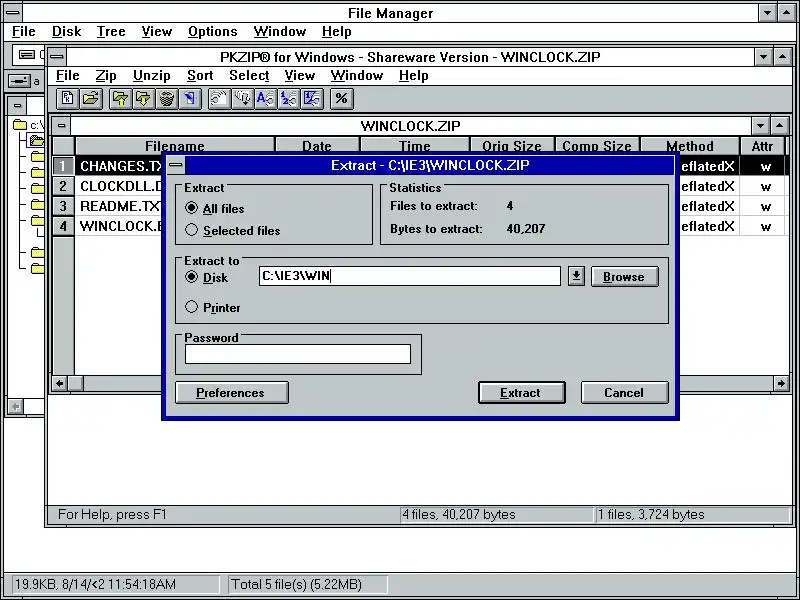Viewport: 800px width, 600px height.
Task: Open the Select menu in PKZIP
Action: click(249, 76)
